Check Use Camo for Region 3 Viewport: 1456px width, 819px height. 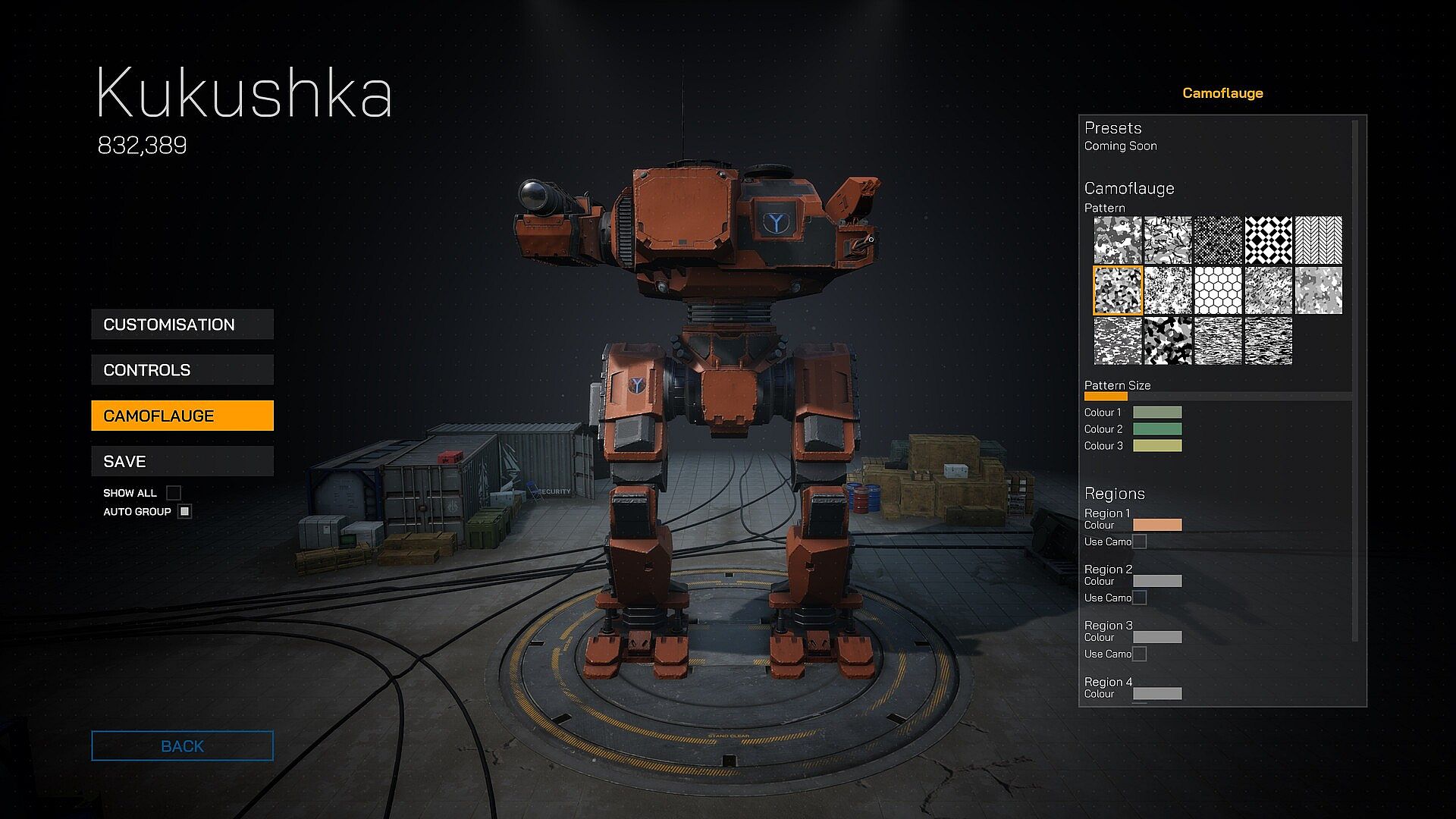1139,654
